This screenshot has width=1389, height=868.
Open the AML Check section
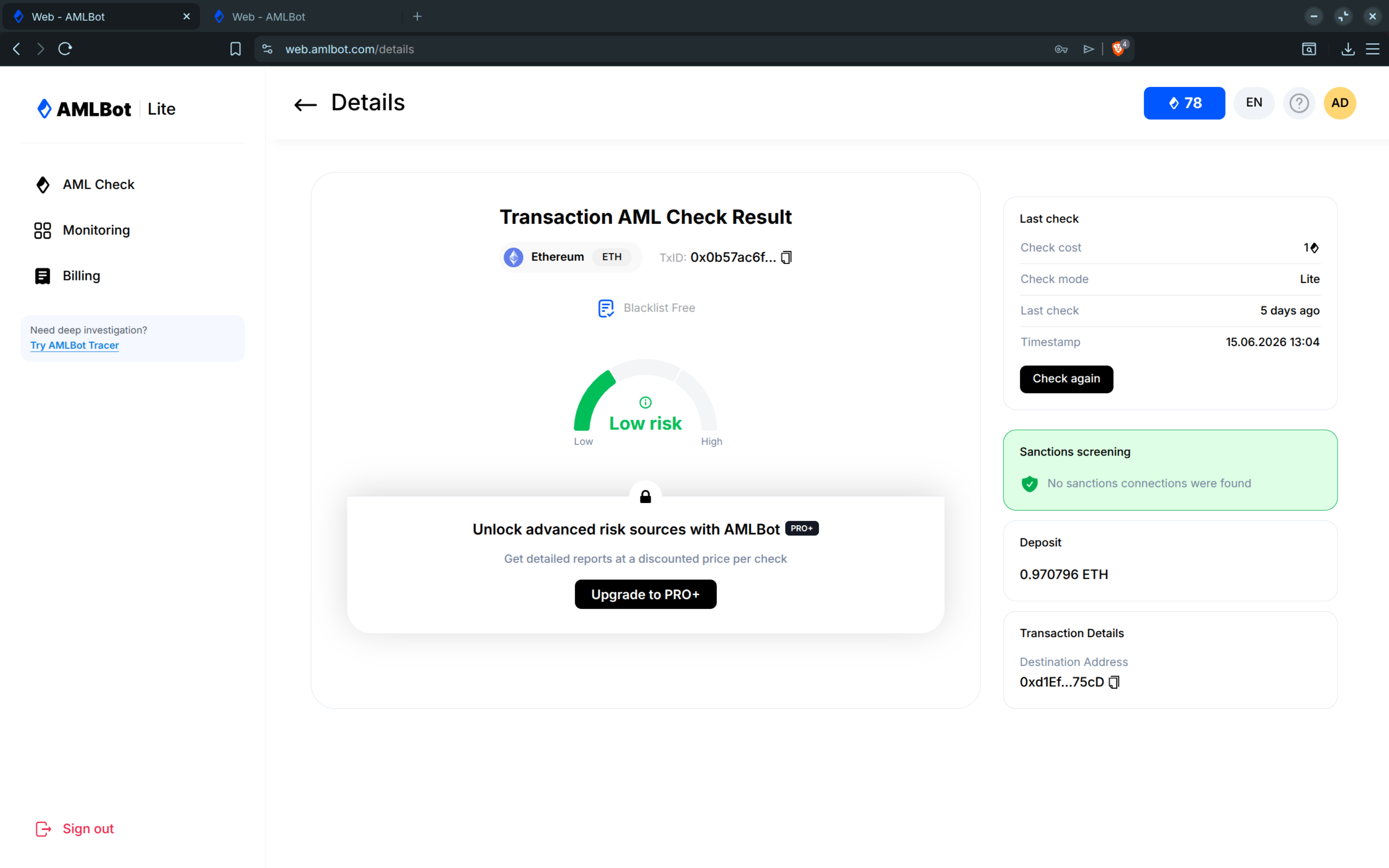click(x=85, y=185)
